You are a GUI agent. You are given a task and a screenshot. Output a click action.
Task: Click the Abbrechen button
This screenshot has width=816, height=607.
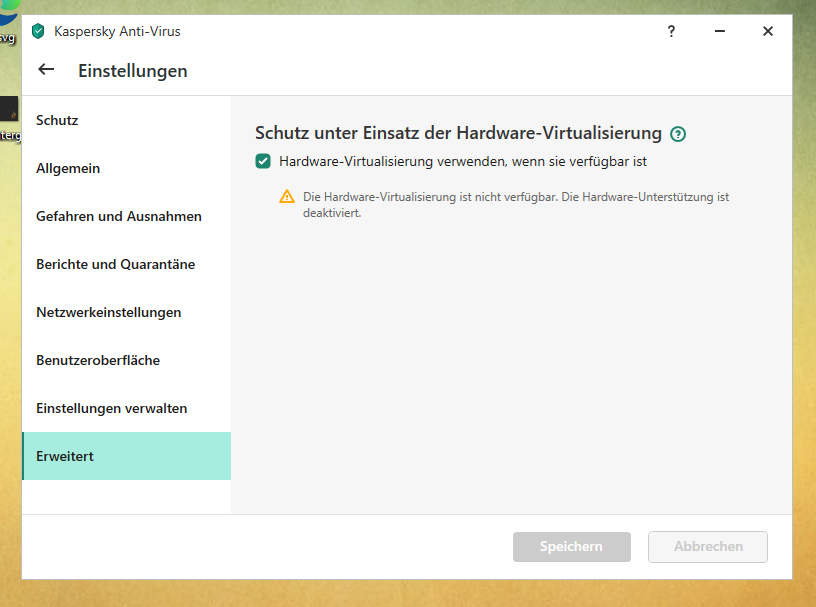click(x=708, y=547)
